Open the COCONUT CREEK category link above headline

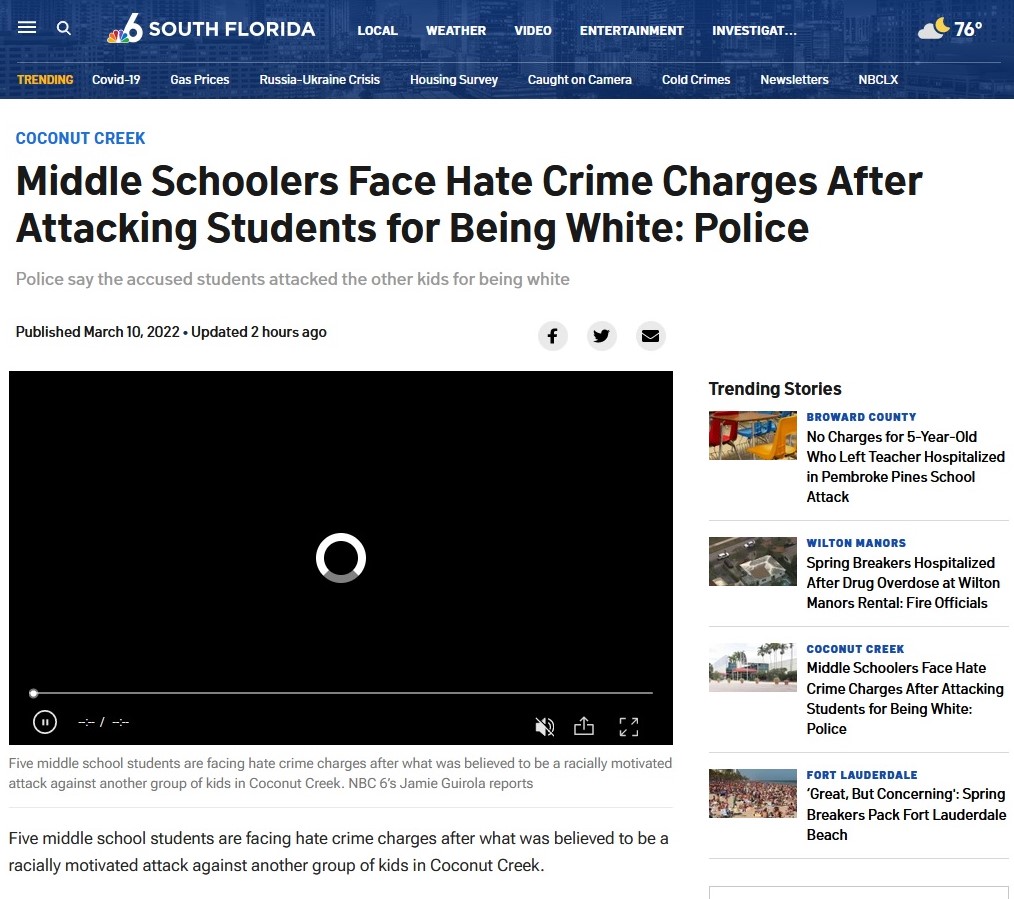80,138
